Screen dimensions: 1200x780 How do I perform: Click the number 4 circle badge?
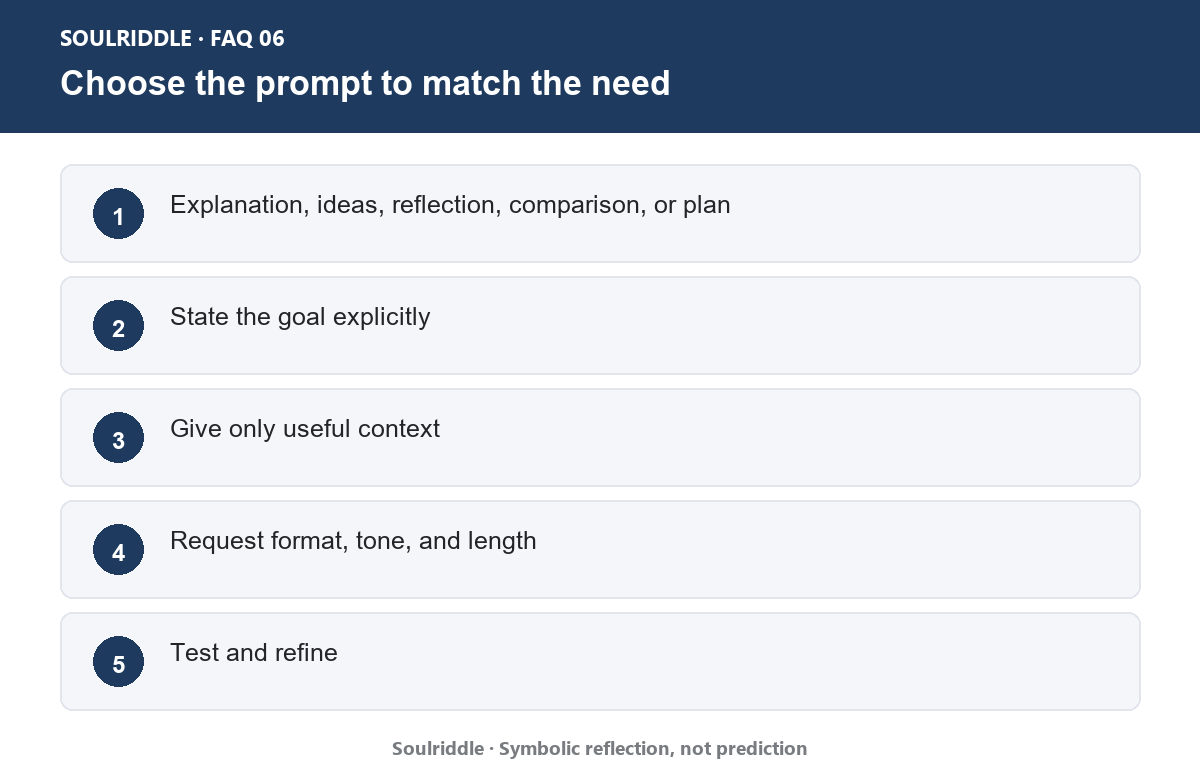pos(118,550)
